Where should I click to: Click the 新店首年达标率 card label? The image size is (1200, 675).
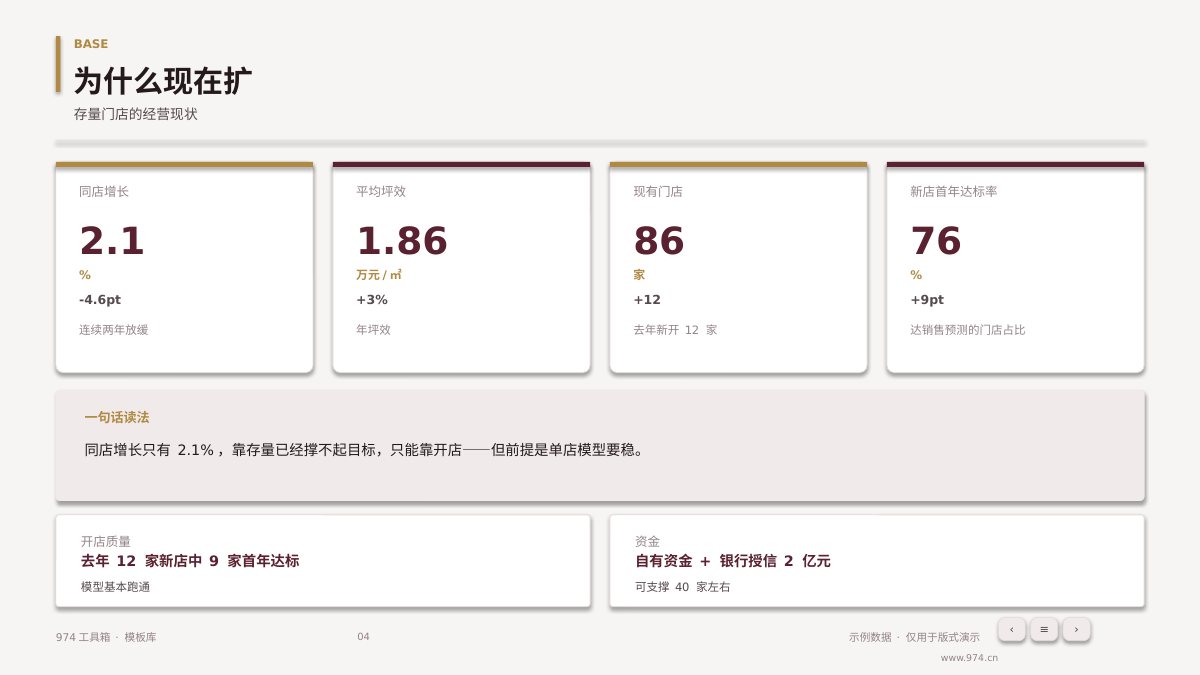pyautogui.click(x=953, y=191)
